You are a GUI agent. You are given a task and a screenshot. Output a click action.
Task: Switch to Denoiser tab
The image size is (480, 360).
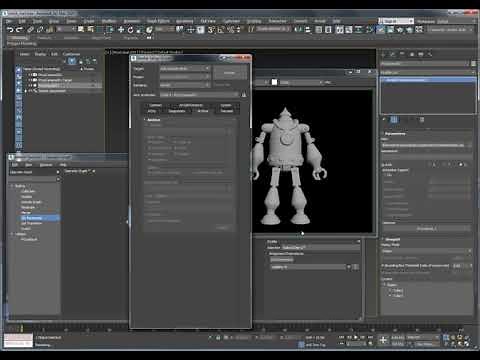click(x=227, y=111)
